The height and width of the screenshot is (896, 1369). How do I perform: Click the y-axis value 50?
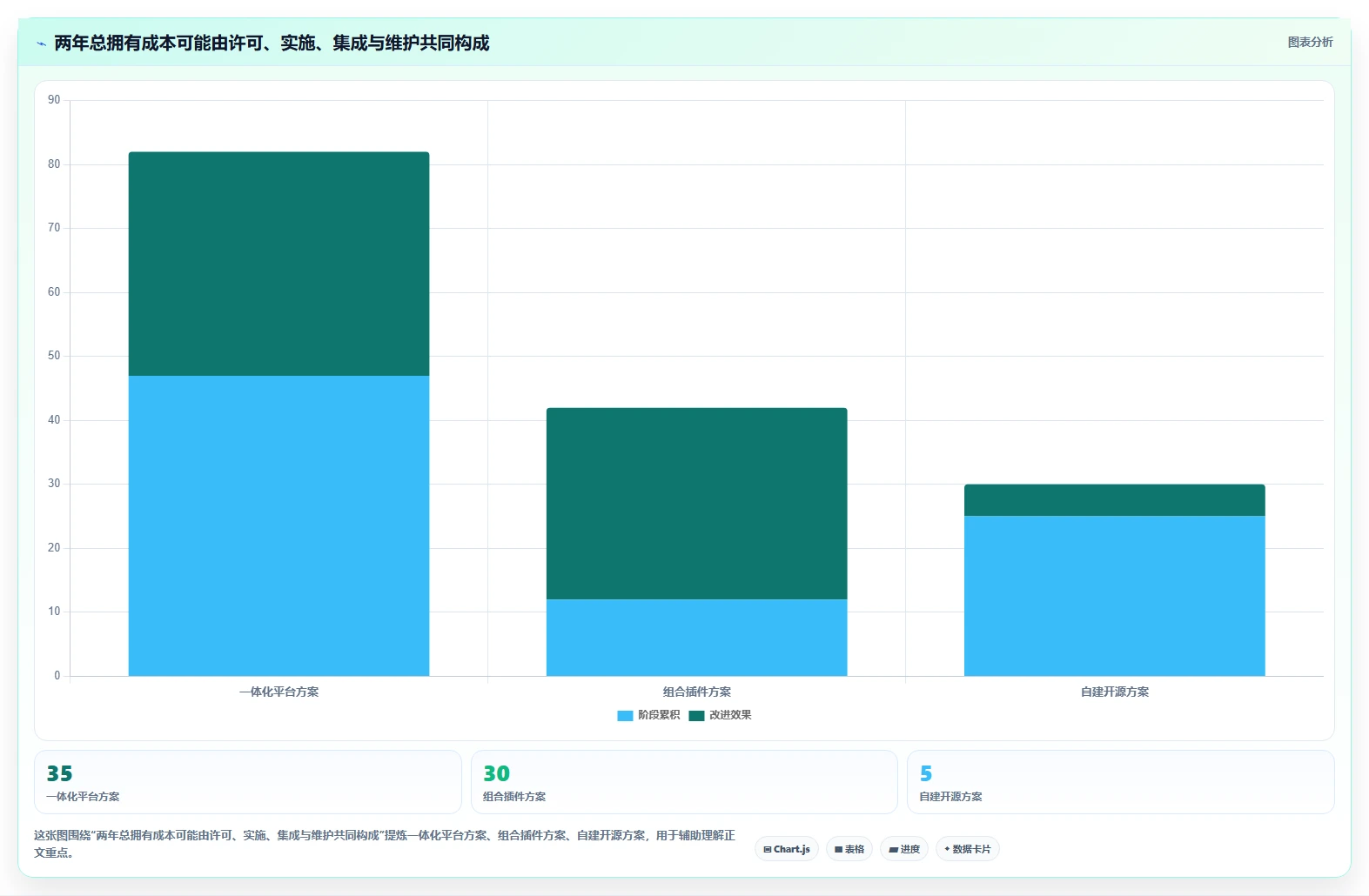tap(54, 356)
